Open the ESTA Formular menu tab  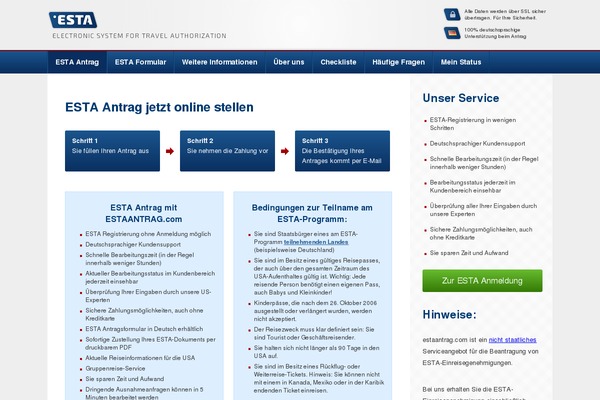pos(140,62)
